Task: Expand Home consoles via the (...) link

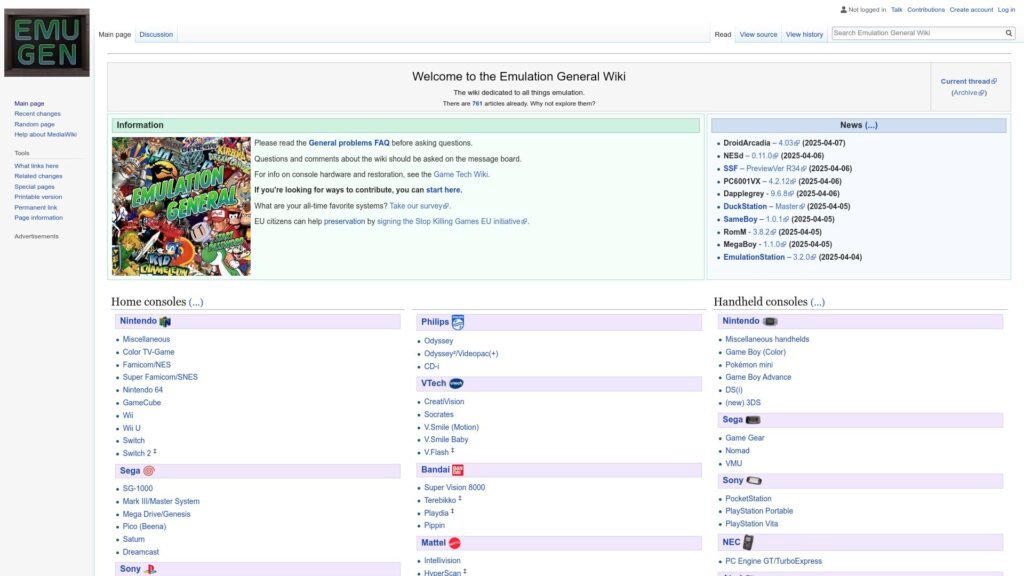Action: (196, 302)
